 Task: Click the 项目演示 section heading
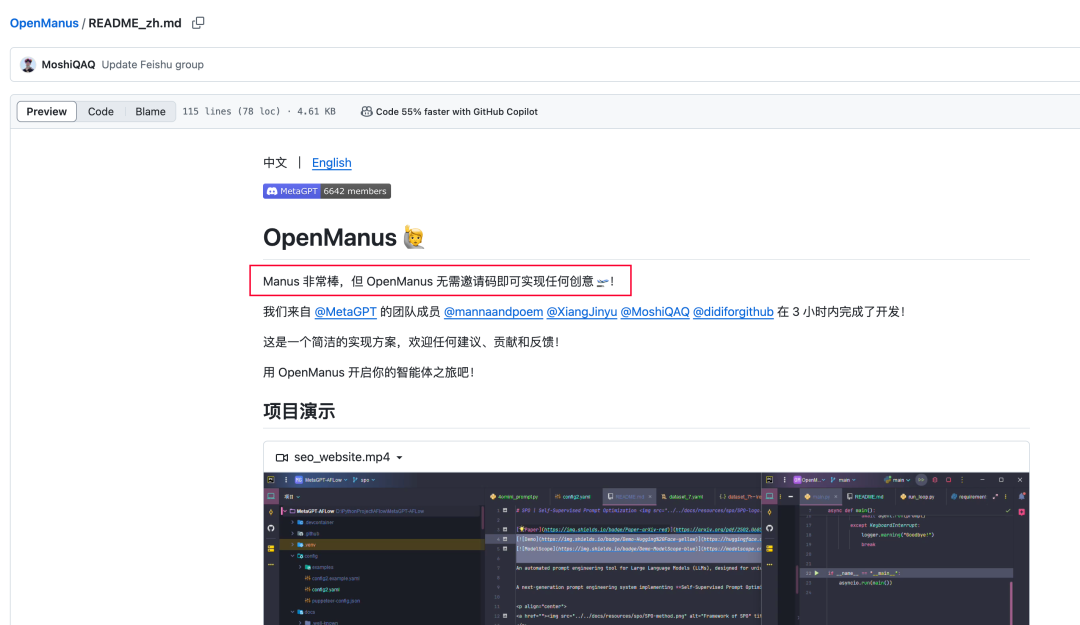pyautogui.click(x=299, y=411)
